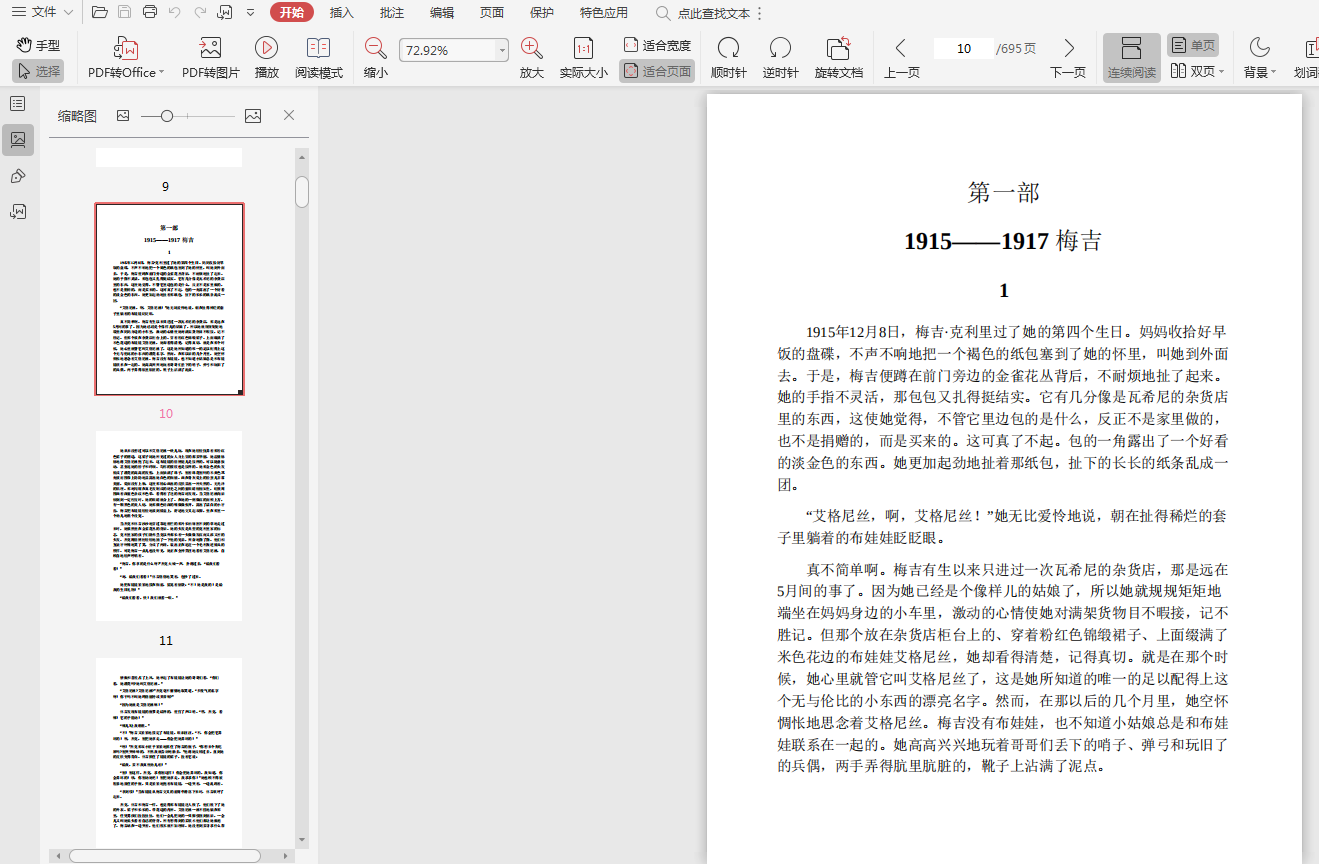Click the save icon in quick toolbar

pos(124,12)
